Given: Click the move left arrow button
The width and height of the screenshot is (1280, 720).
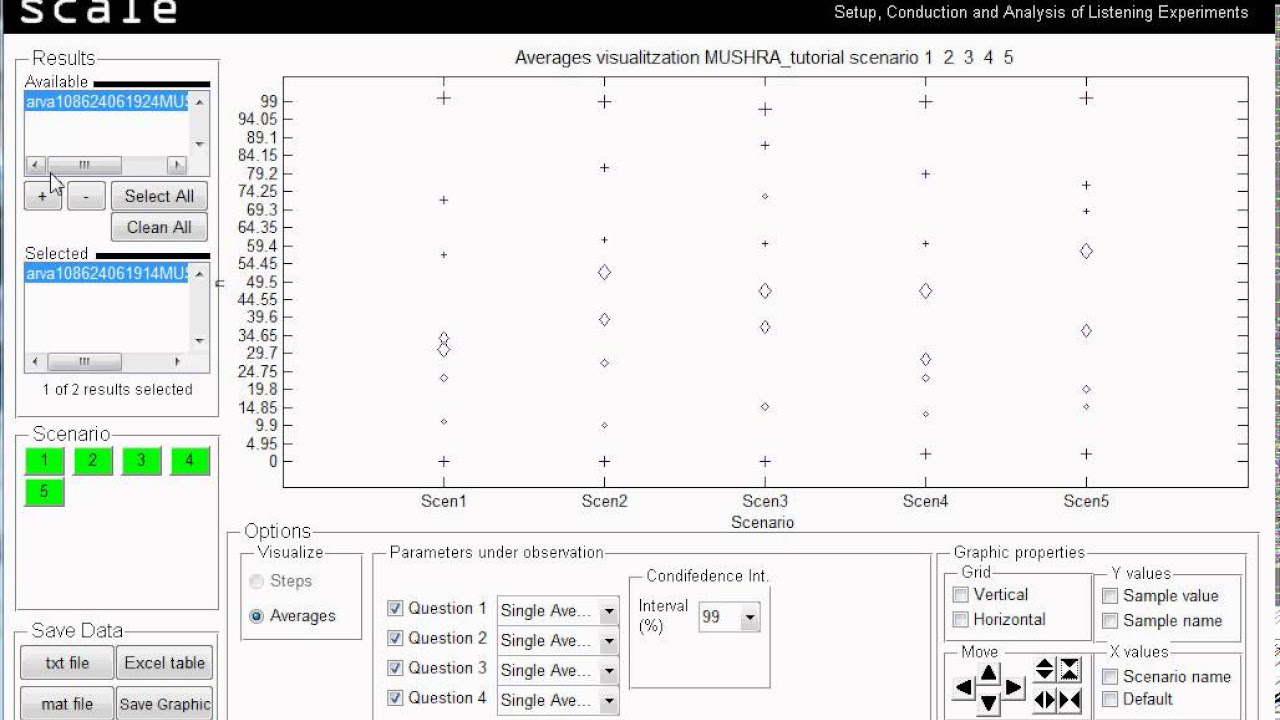Looking at the screenshot, I should point(964,688).
